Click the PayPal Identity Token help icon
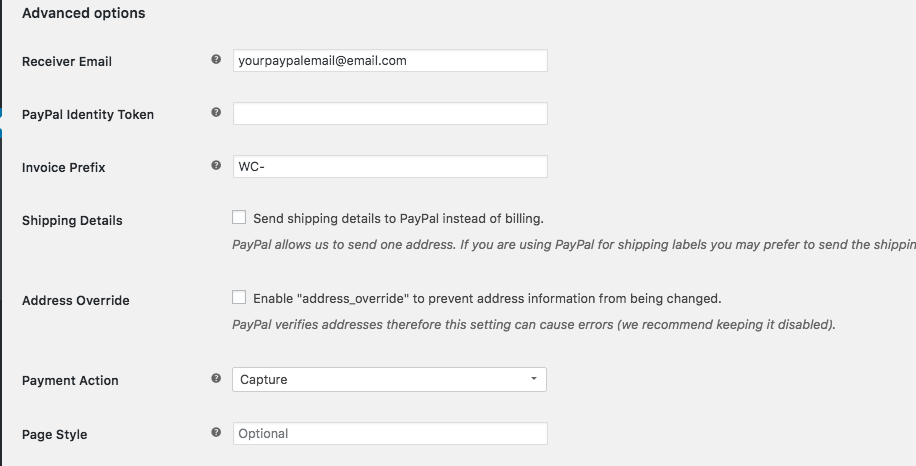This screenshot has width=916, height=466. pyautogui.click(x=216, y=112)
